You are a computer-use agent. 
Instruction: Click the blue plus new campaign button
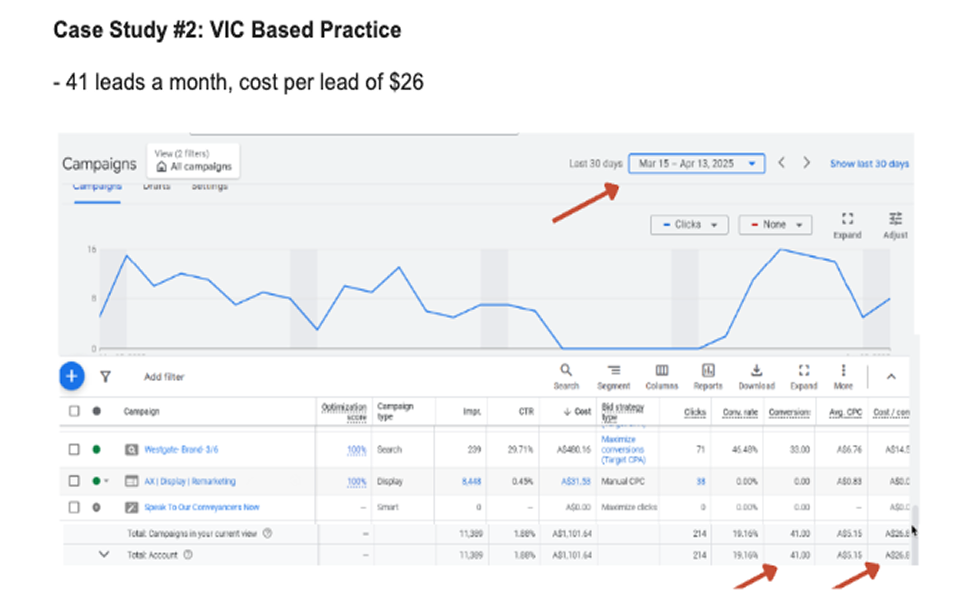71,377
